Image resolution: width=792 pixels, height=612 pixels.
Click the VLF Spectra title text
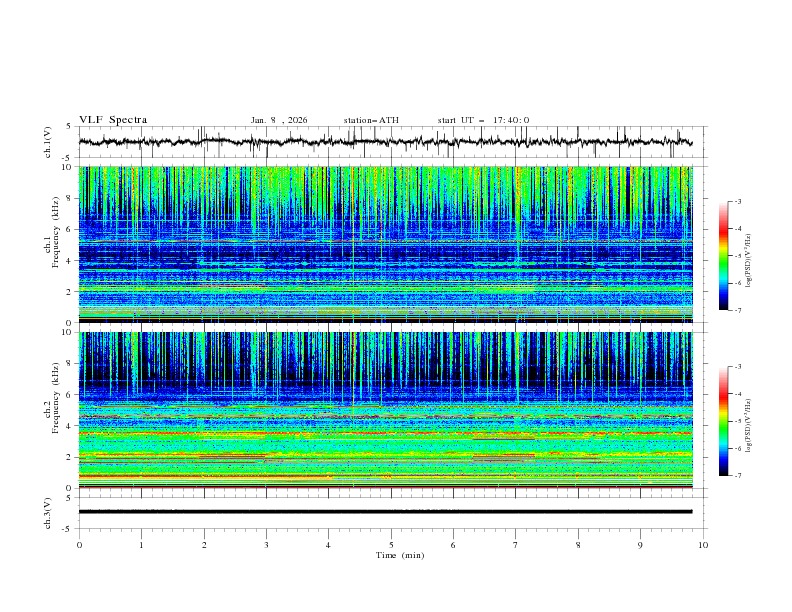[x=113, y=120]
